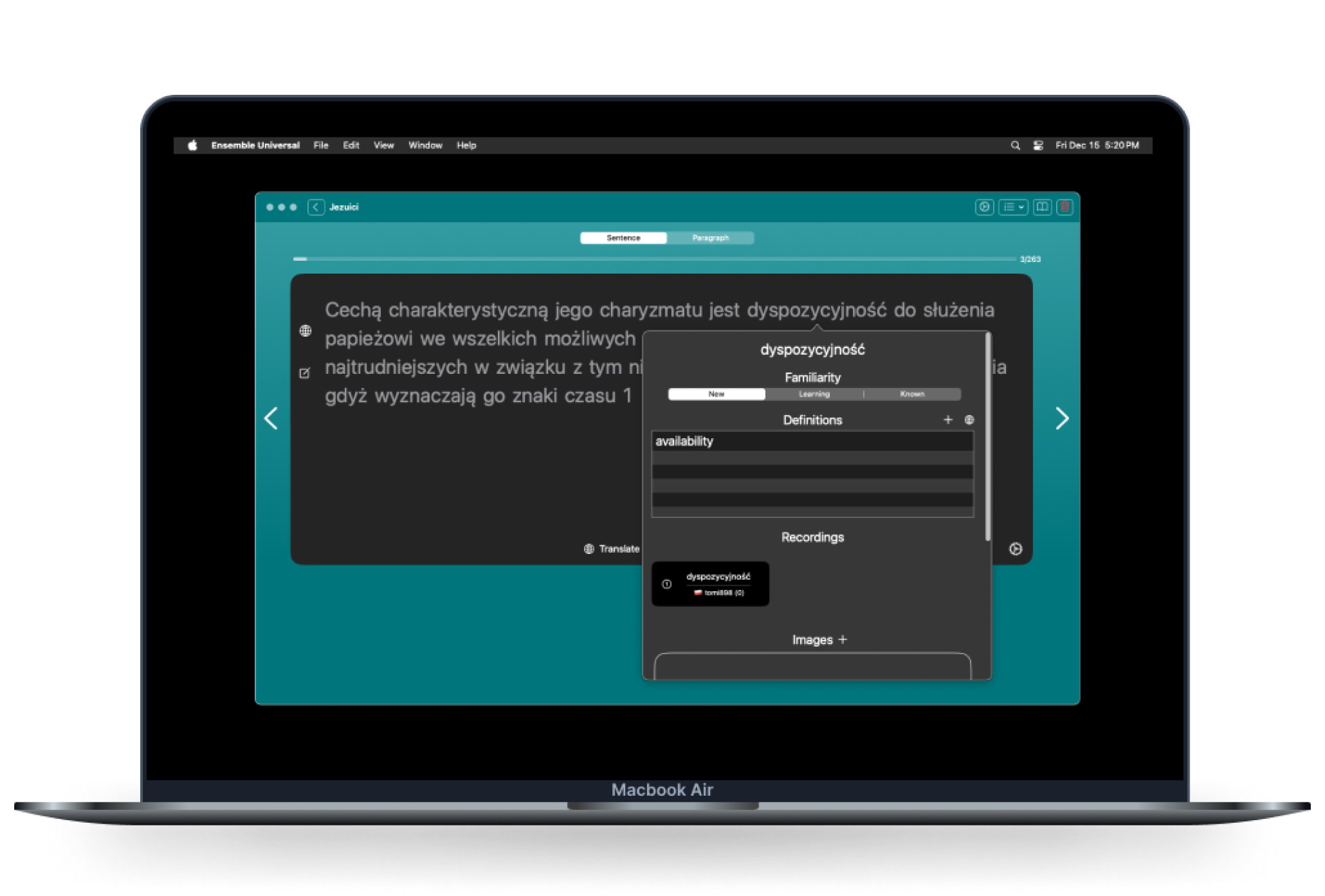Set familiarity to Learning
This screenshot has height=896, width=1325.
[814, 394]
